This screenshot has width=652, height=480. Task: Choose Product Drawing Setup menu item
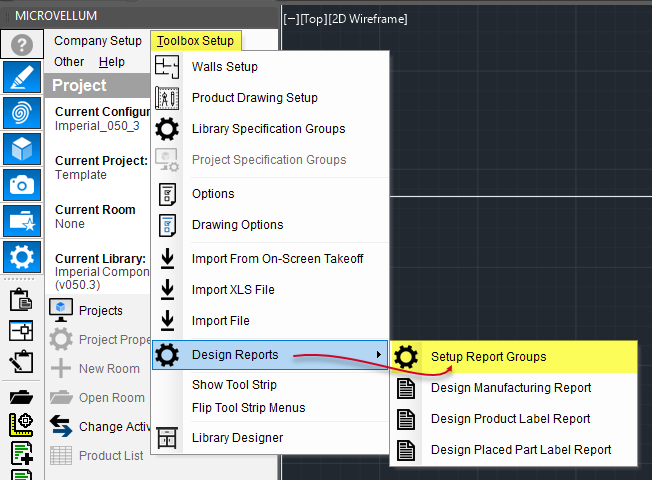point(270,98)
